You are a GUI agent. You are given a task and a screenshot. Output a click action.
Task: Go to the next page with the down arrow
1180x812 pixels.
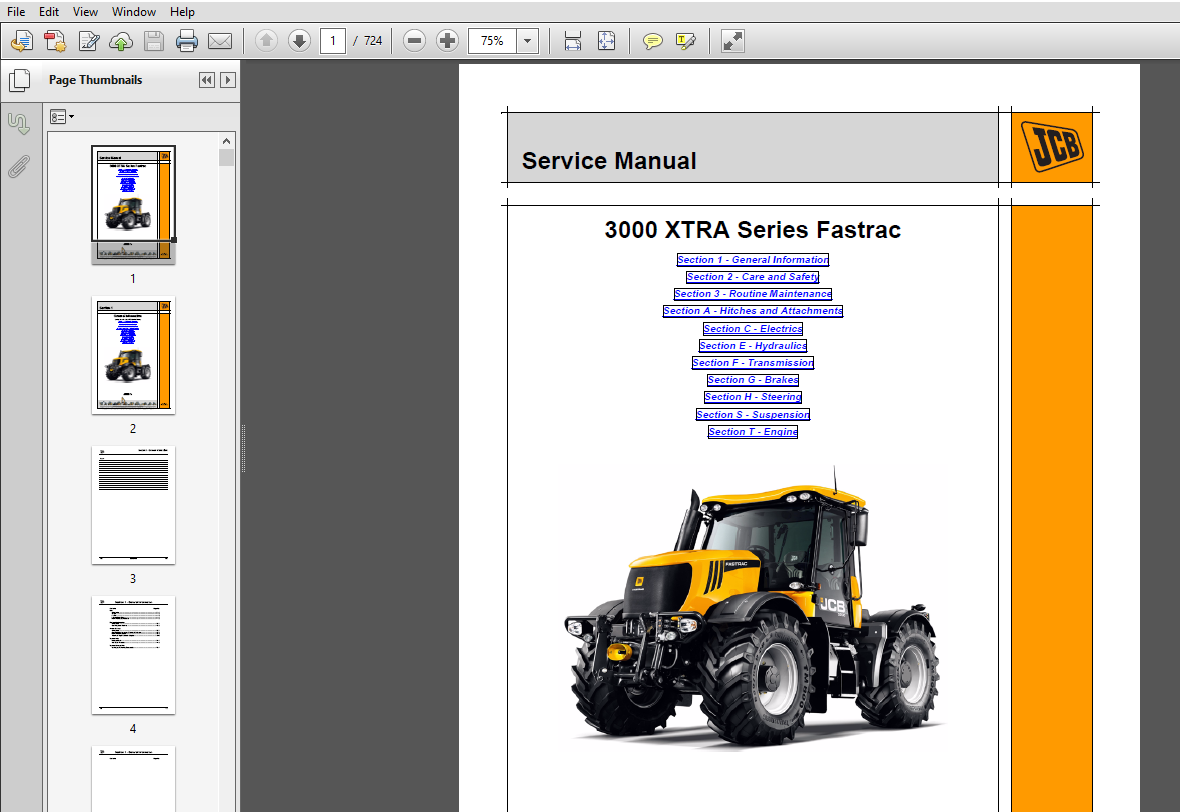click(299, 41)
